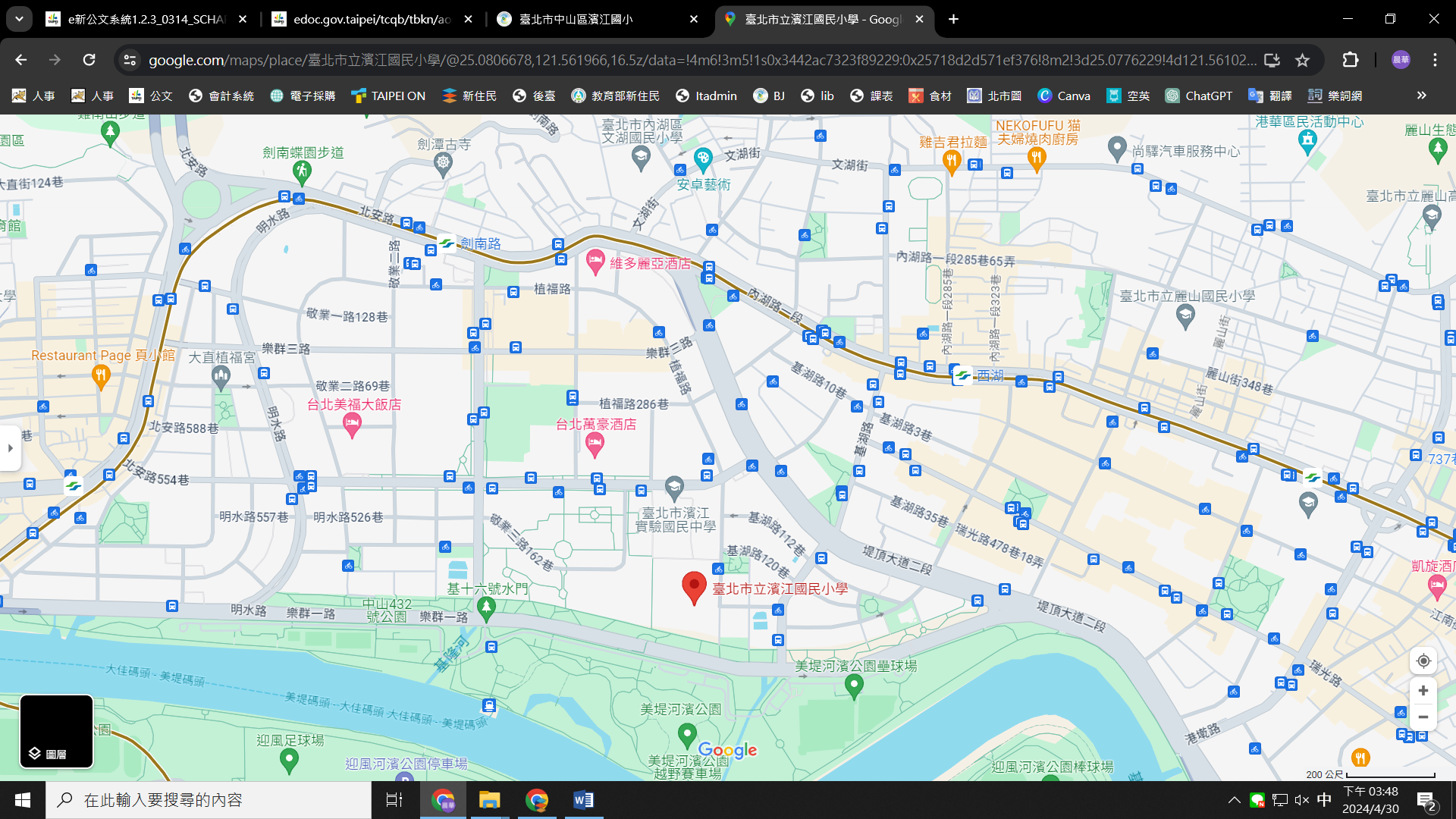Viewport: 1456px width, 819px height.
Task: Open the Canva bookmark
Action: (1064, 96)
